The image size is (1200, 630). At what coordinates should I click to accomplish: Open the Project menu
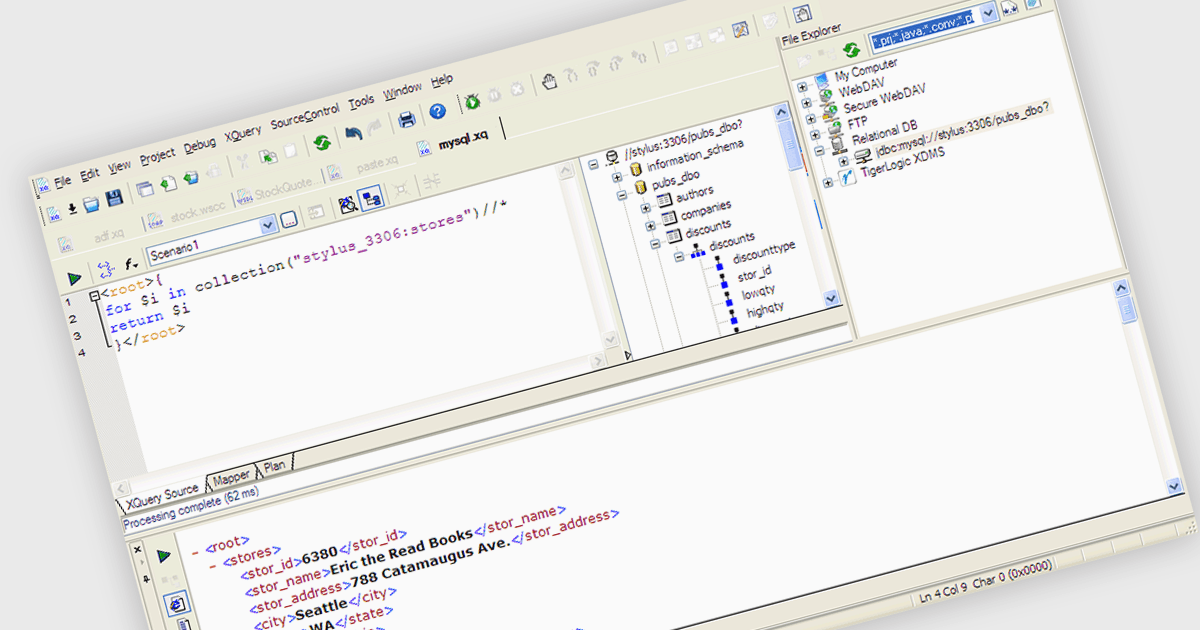click(x=157, y=156)
